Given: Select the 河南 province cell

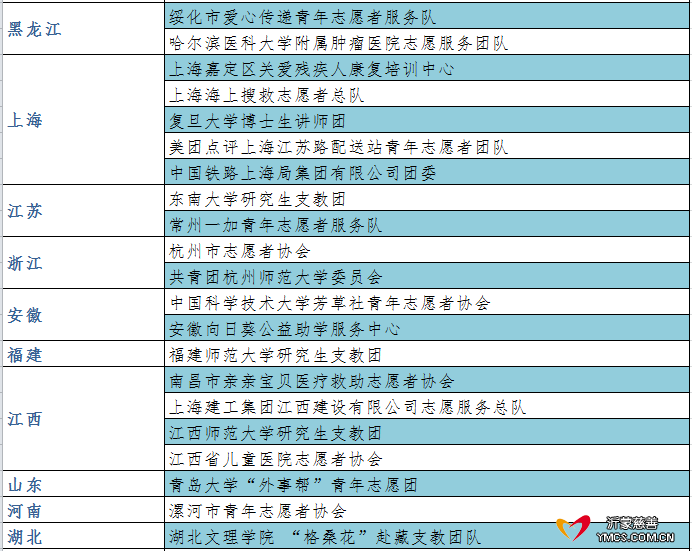Looking at the screenshot, I should pyautogui.click(x=83, y=510).
